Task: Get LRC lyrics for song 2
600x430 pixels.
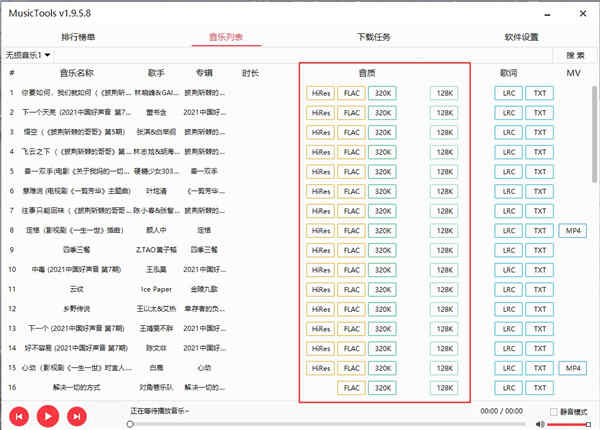Action: point(509,113)
